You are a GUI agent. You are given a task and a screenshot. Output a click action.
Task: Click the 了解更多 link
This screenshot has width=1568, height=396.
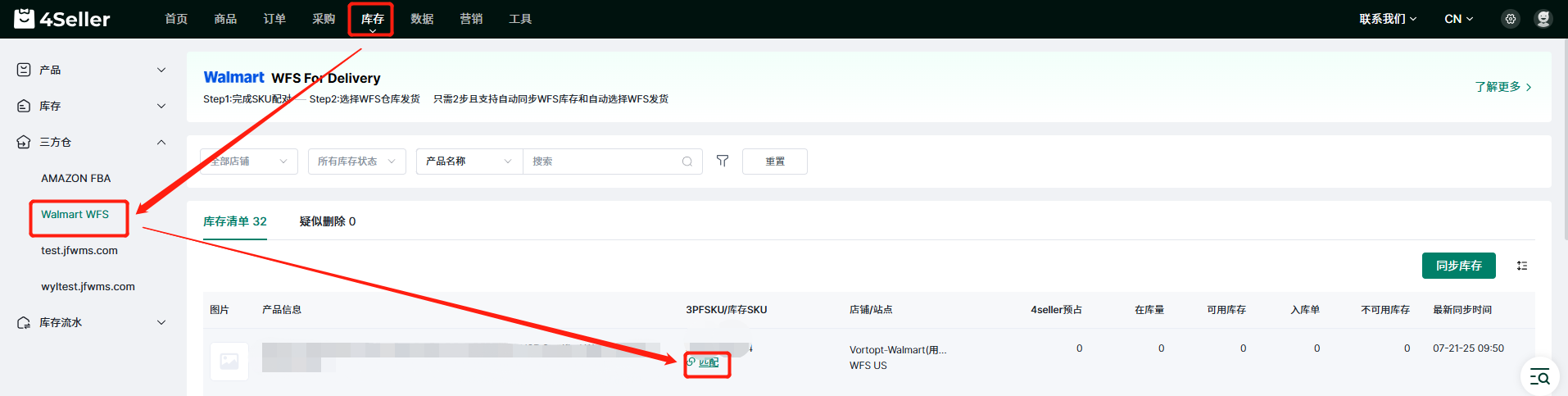pyautogui.click(x=1503, y=87)
